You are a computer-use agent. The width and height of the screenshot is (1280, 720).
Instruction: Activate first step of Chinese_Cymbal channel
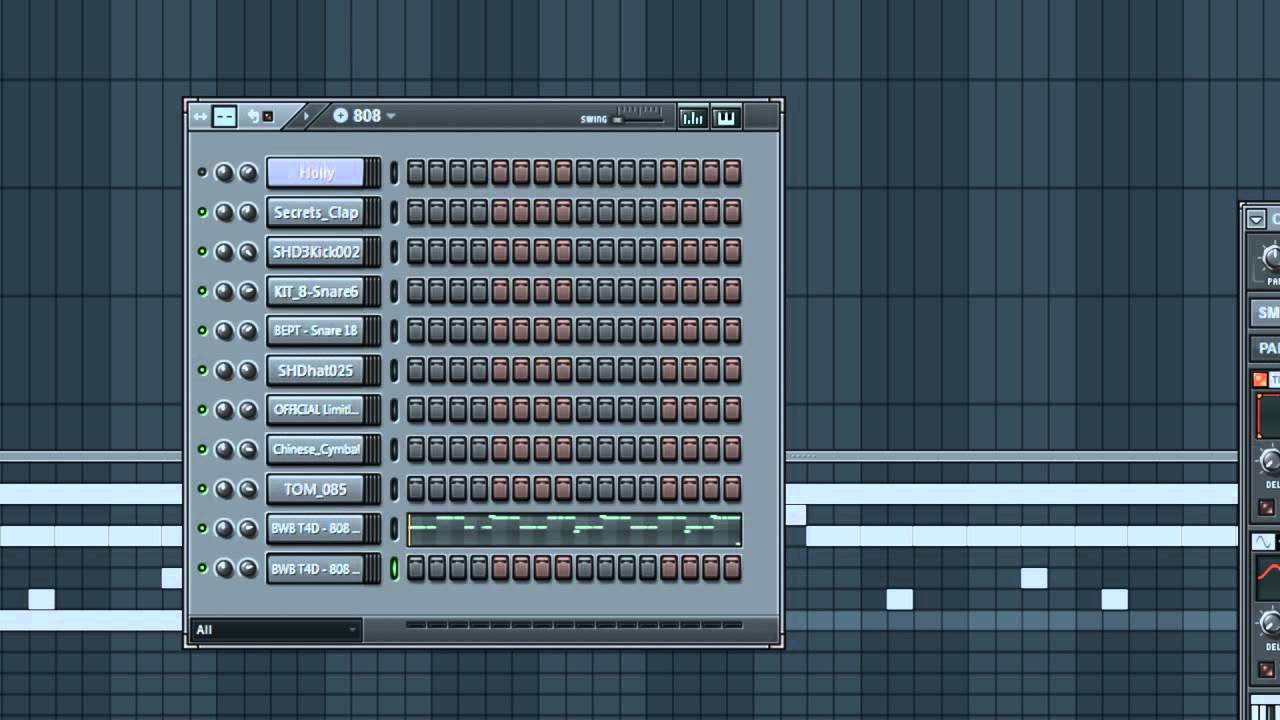(x=416, y=449)
